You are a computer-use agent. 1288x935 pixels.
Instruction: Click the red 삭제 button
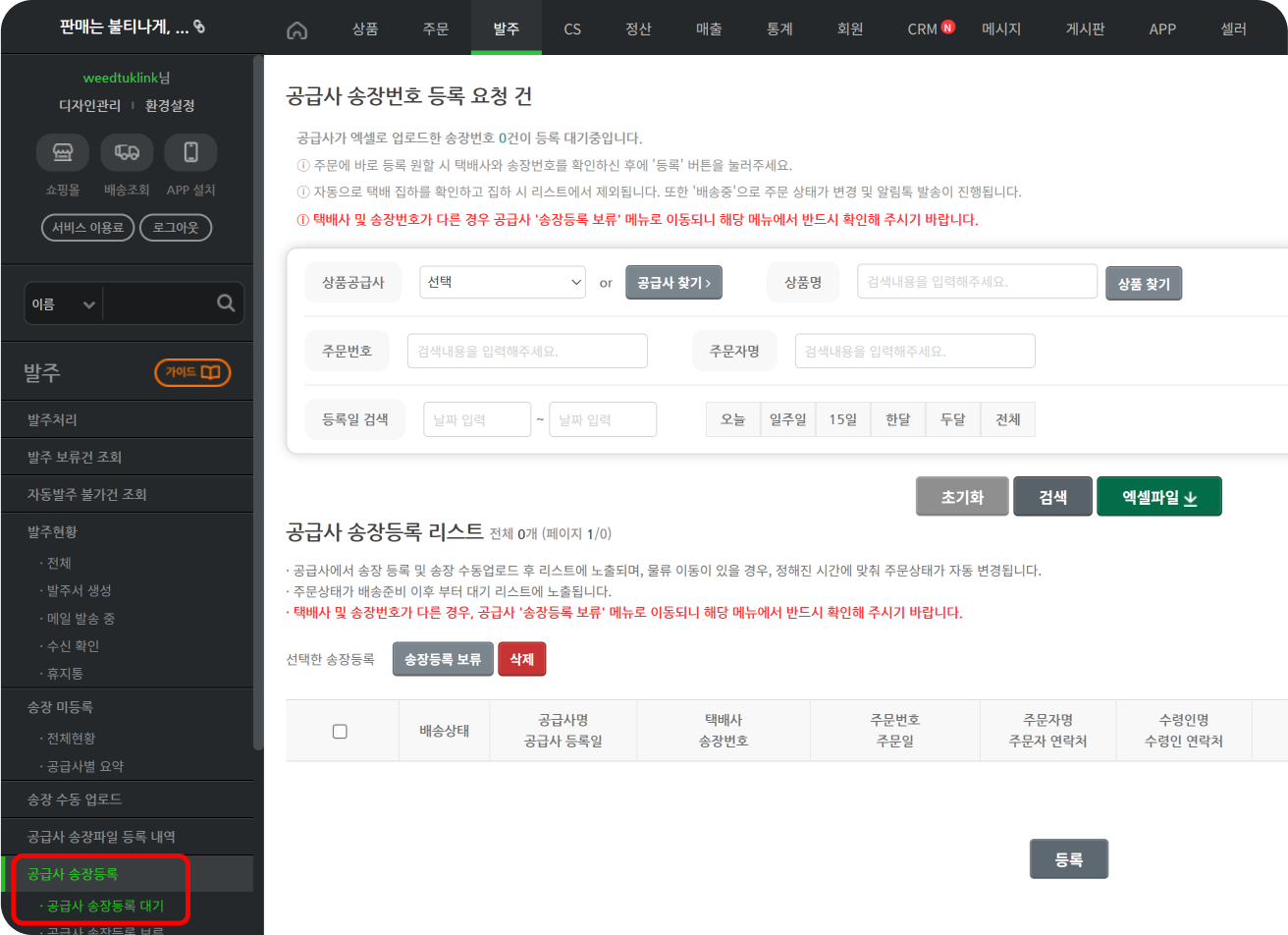coord(522,659)
